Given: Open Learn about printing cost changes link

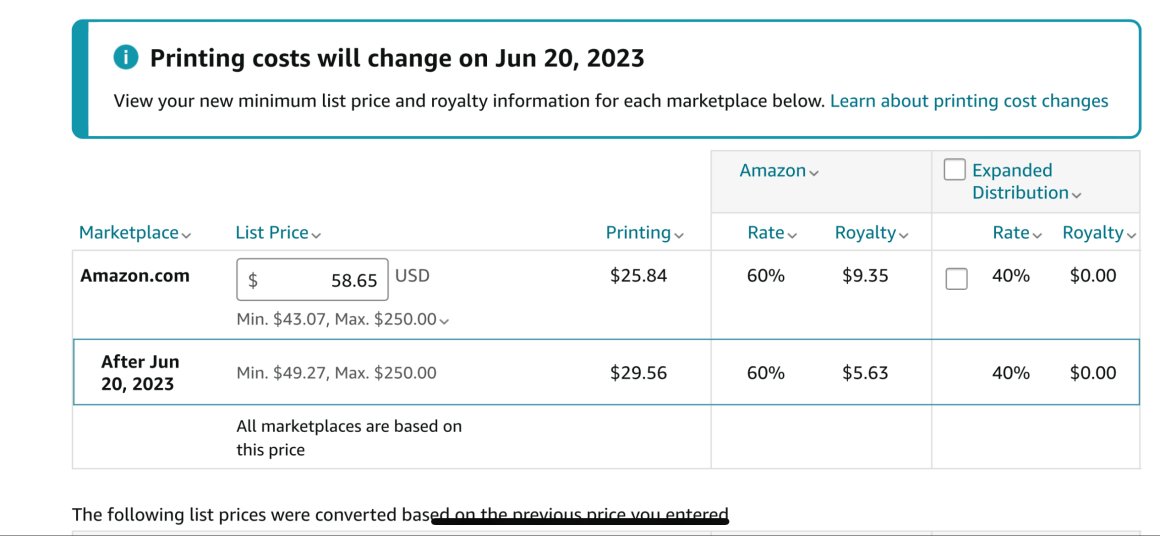Looking at the screenshot, I should click(968, 101).
